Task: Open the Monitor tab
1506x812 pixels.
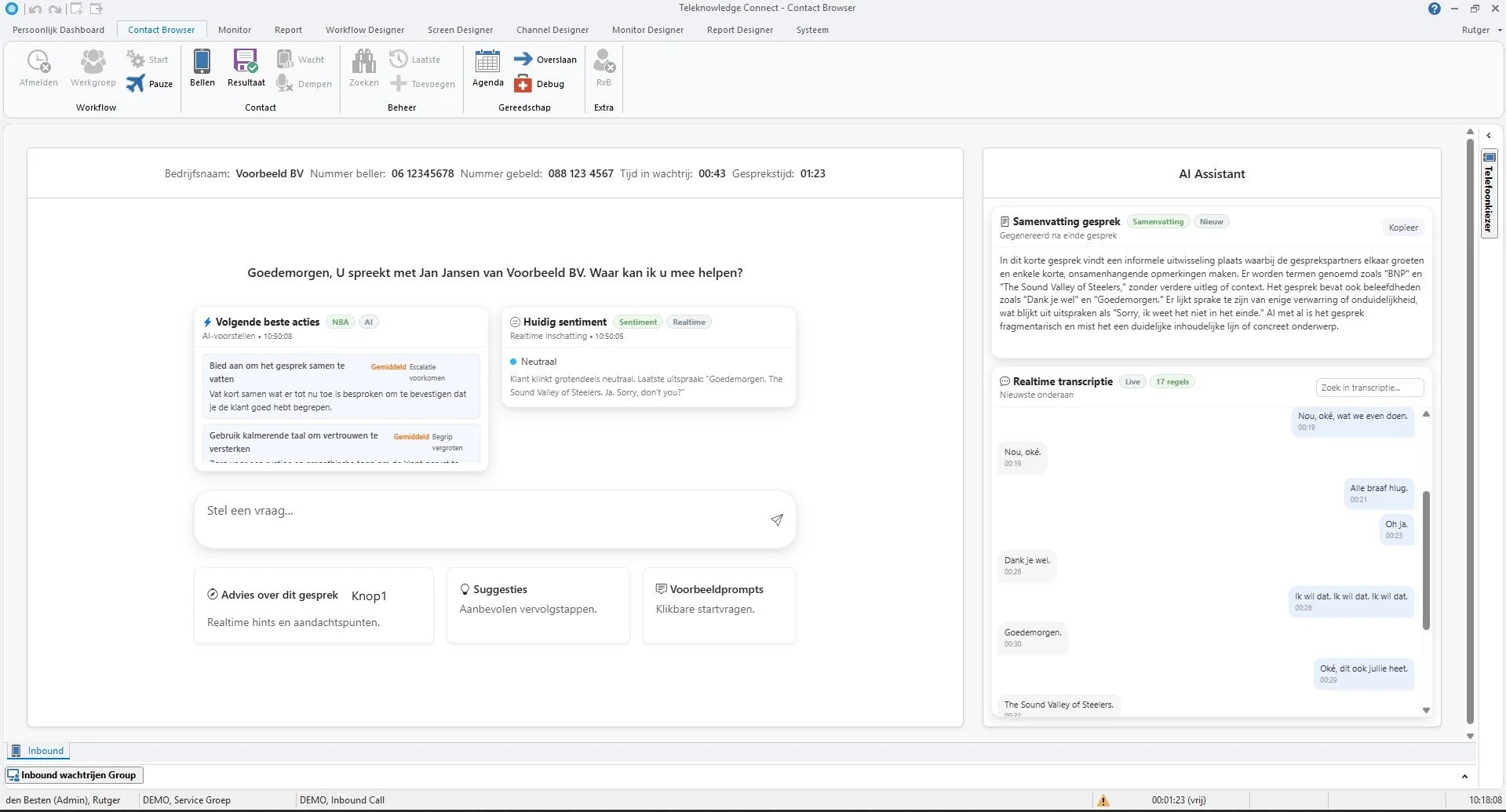Action: click(234, 30)
